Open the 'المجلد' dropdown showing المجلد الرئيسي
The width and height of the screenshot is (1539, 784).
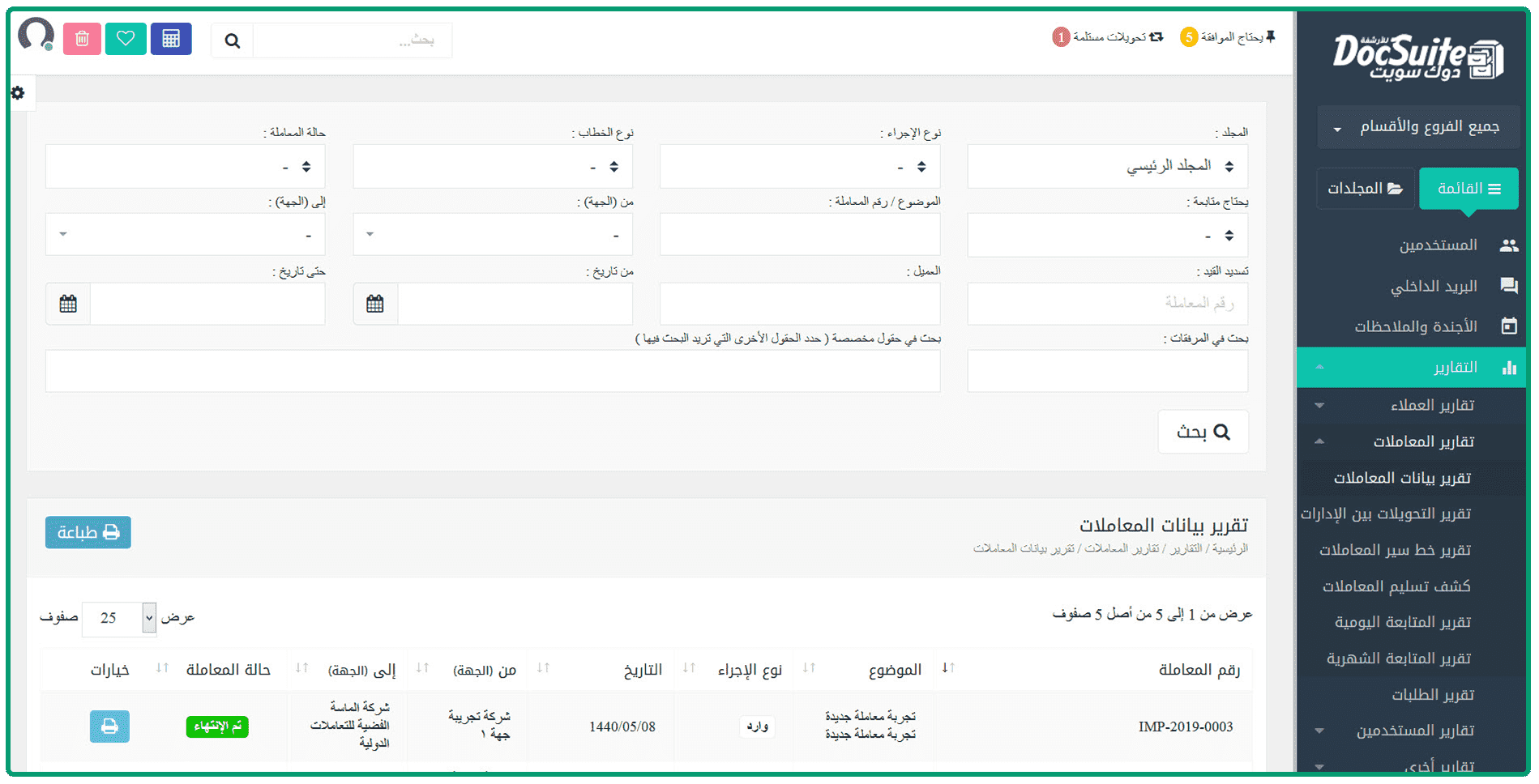point(1107,166)
